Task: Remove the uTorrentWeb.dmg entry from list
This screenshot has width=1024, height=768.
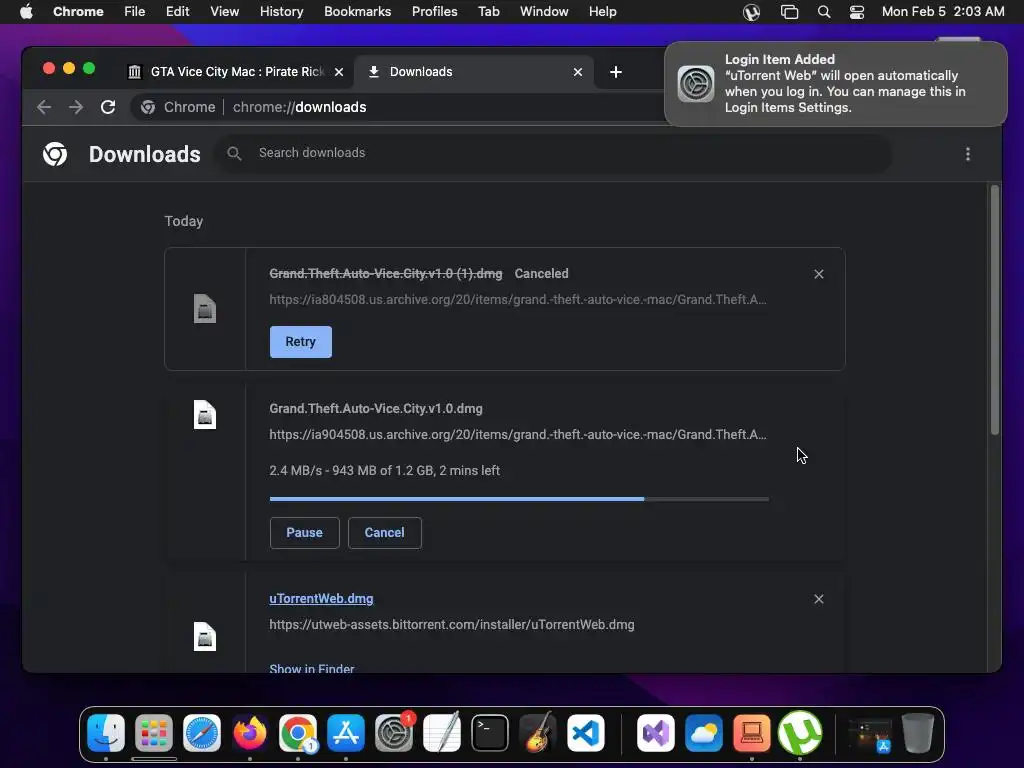Action: coord(818,599)
